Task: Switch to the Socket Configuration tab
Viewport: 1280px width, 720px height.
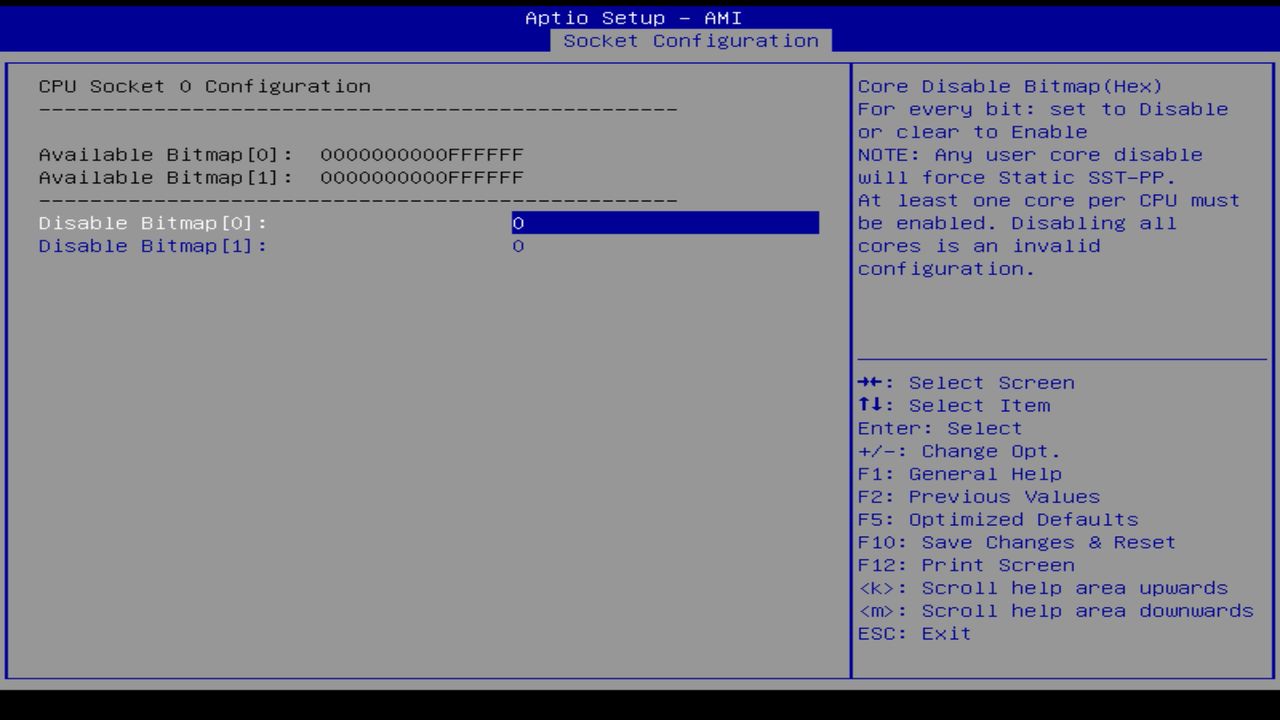Action: (692, 41)
